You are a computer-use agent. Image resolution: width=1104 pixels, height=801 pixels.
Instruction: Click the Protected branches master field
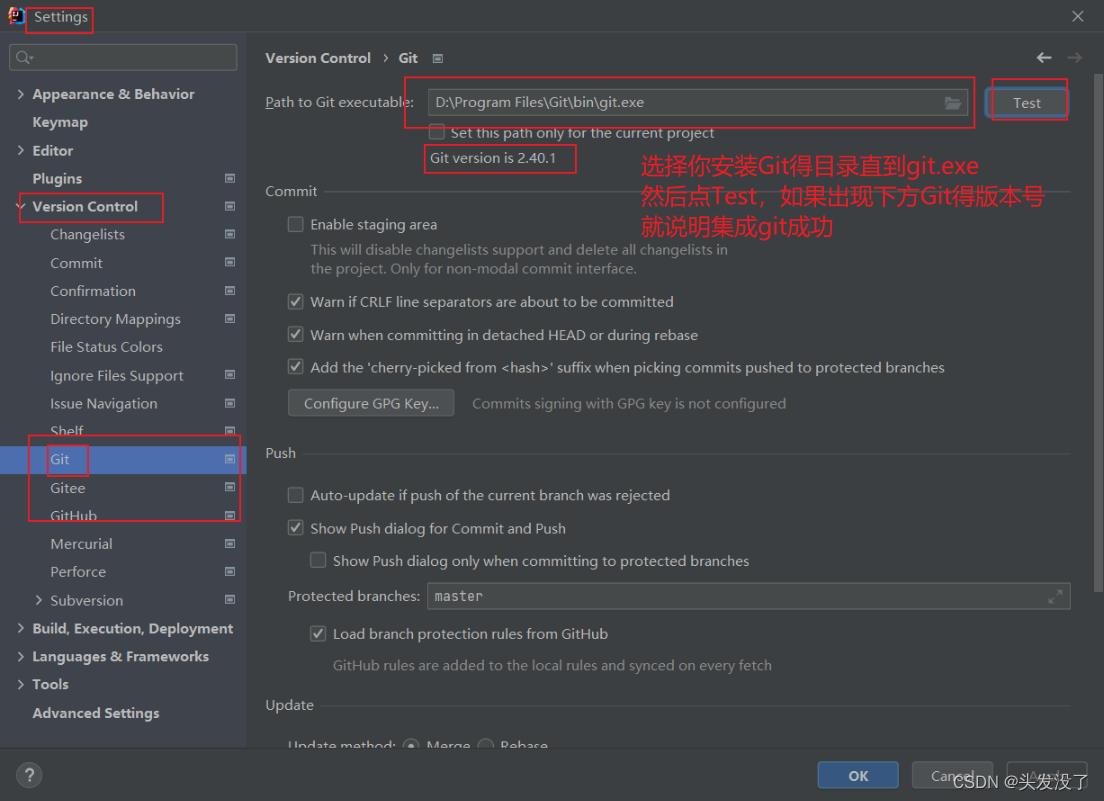click(x=748, y=596)
